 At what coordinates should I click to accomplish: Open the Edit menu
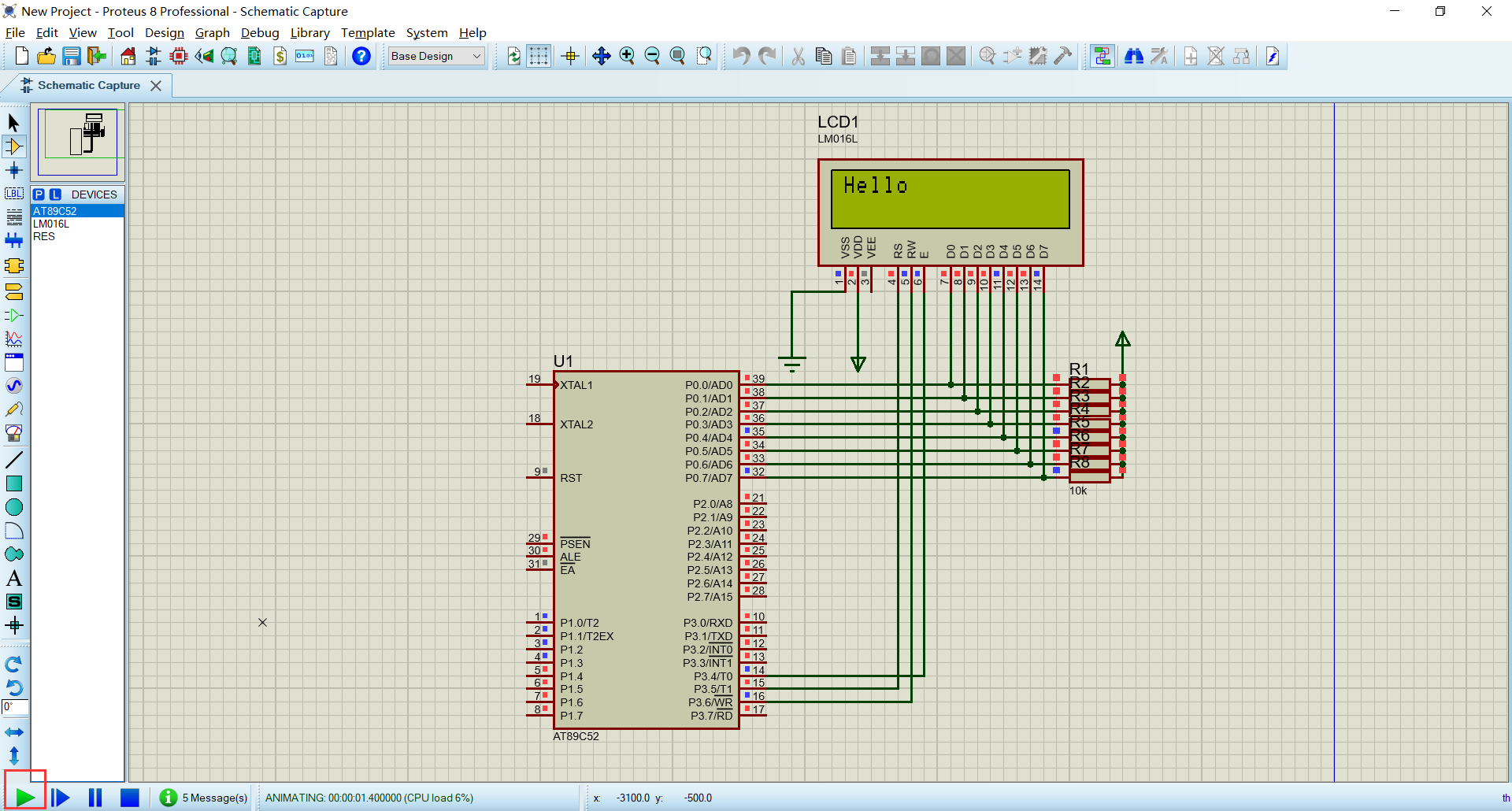click(x=47, y=32)
